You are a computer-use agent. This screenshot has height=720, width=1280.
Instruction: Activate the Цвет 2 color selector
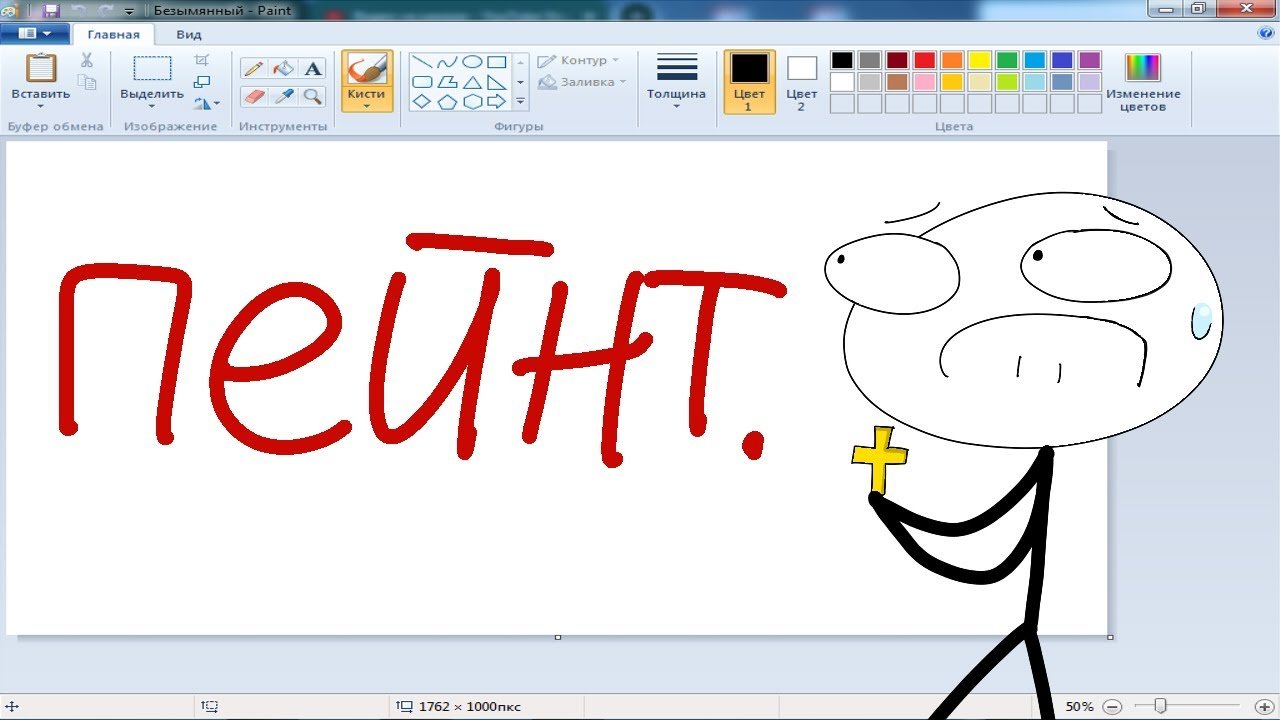pyautogui.click(x=801, y=82)
